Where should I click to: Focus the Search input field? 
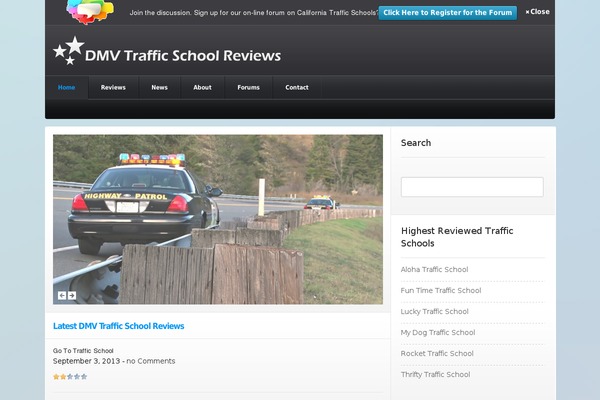(472, 187)
